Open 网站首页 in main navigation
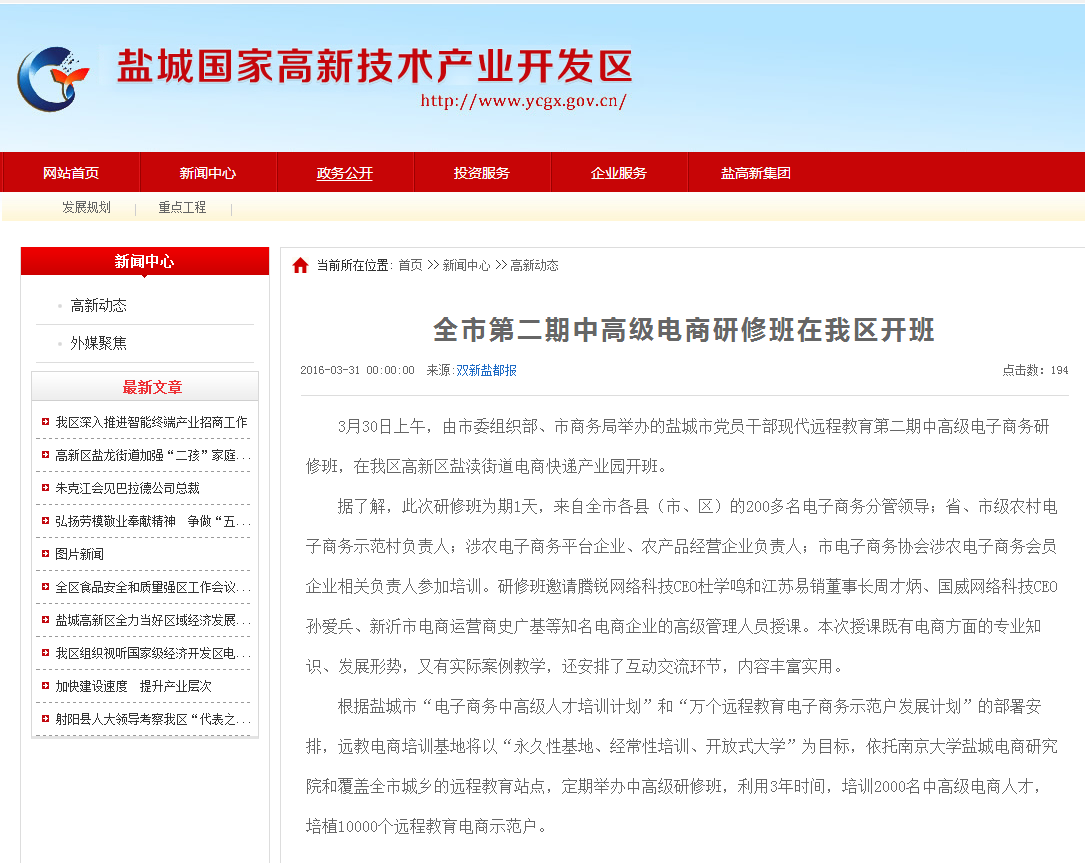This screenshot has height=863, width=1085. coord(71,173)
